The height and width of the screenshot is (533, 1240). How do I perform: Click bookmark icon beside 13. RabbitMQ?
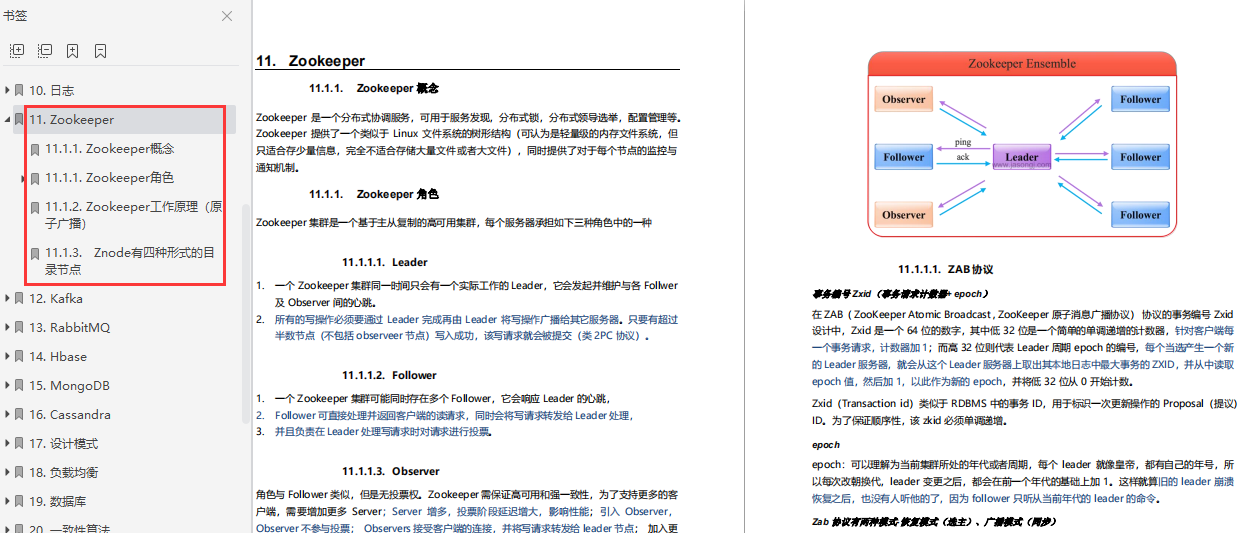19,328
